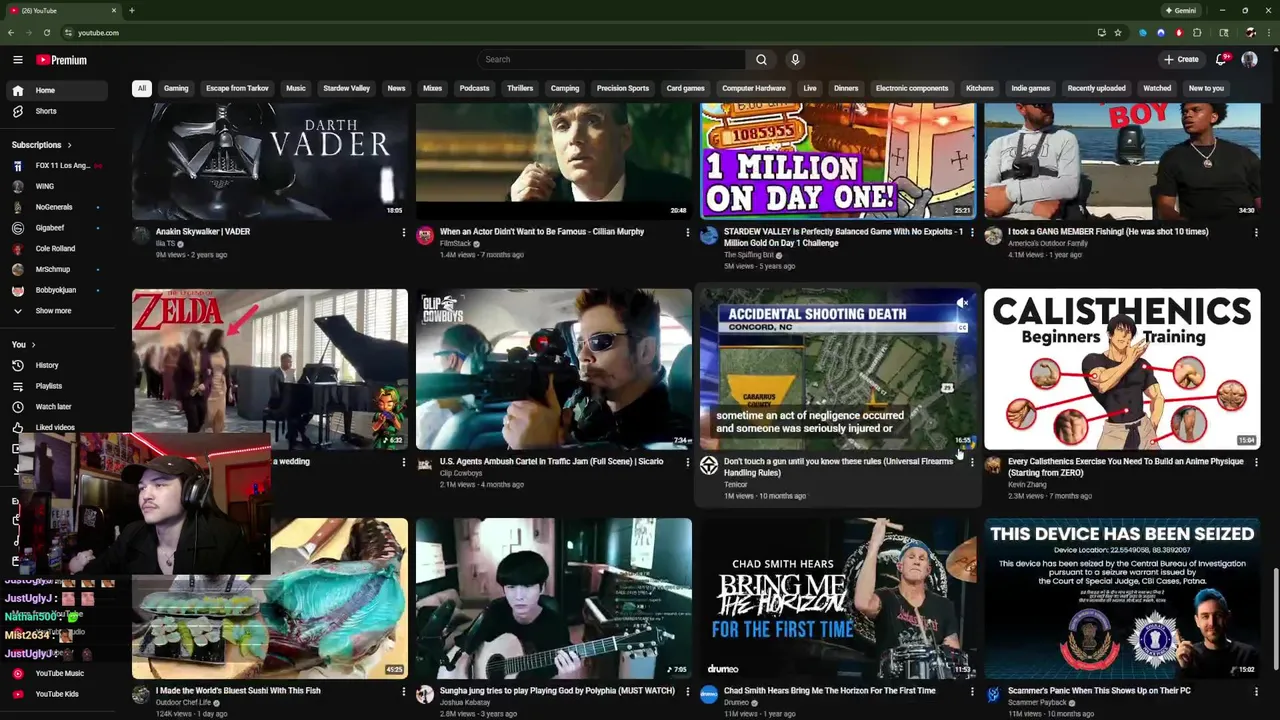Open options for Anakin Skywalker video
Screen dimensions: 1280x720
coord(404,233)
